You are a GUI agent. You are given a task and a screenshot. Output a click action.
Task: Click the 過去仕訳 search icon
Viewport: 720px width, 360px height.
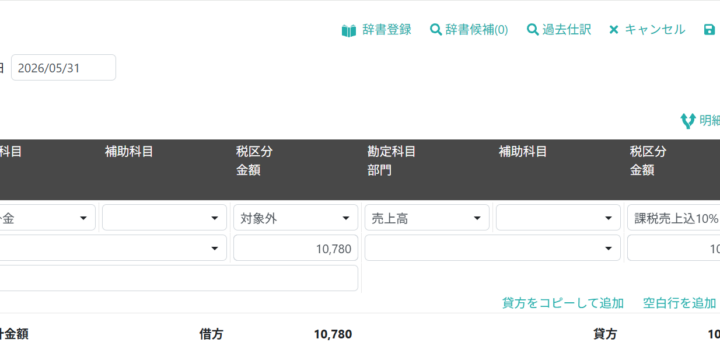pos(533,30)
